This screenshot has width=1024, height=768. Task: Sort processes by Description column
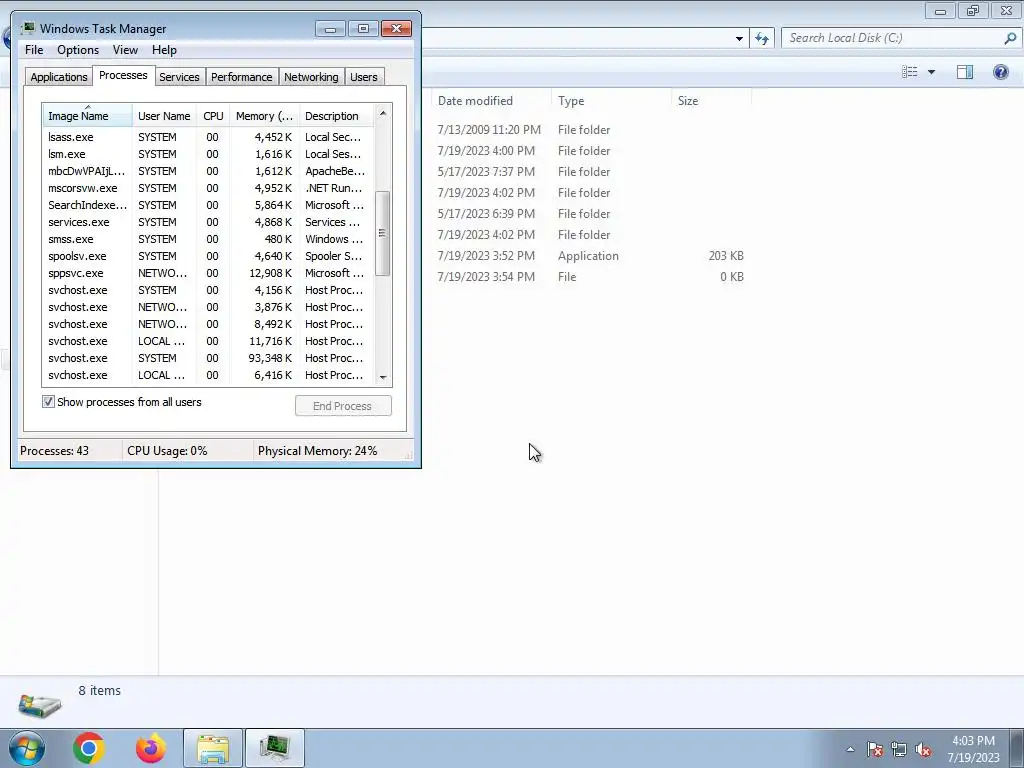coord(336,116)
